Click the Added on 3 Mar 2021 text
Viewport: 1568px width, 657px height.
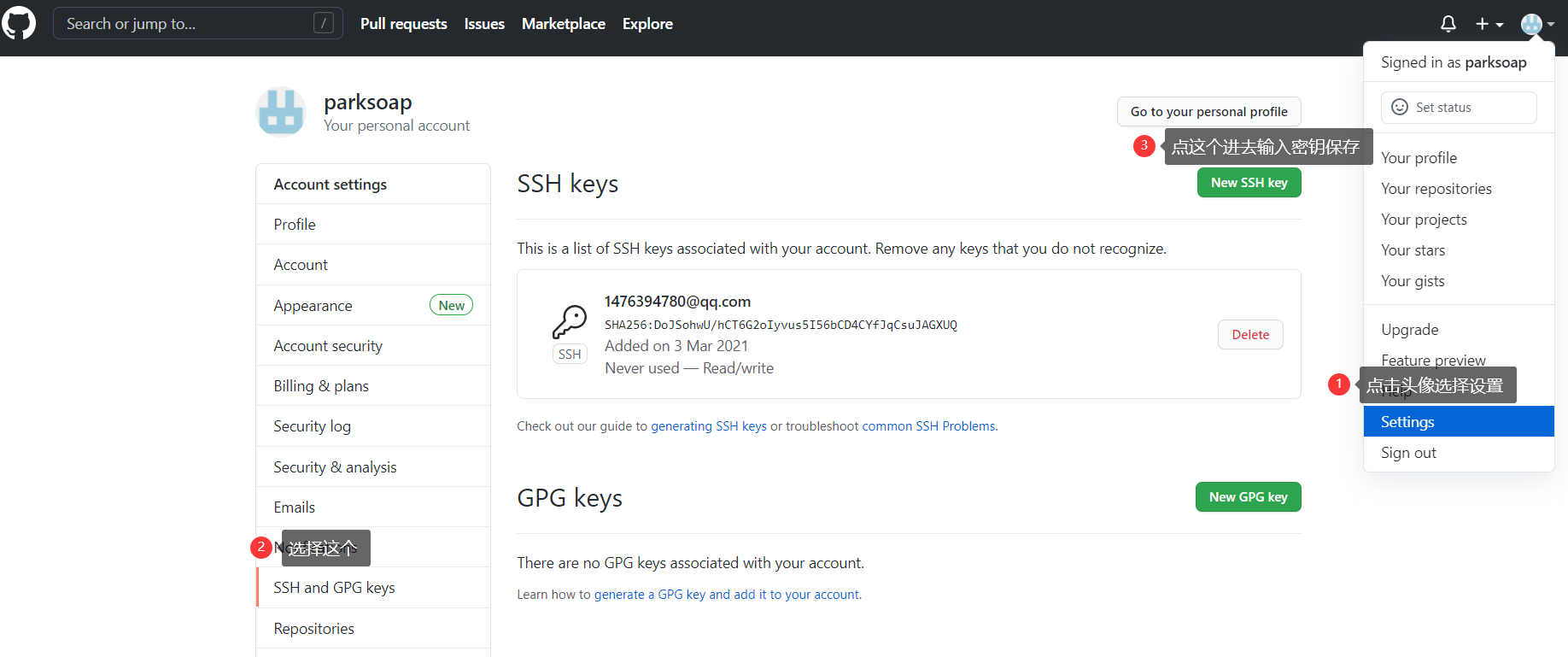(x=676, y=346)
